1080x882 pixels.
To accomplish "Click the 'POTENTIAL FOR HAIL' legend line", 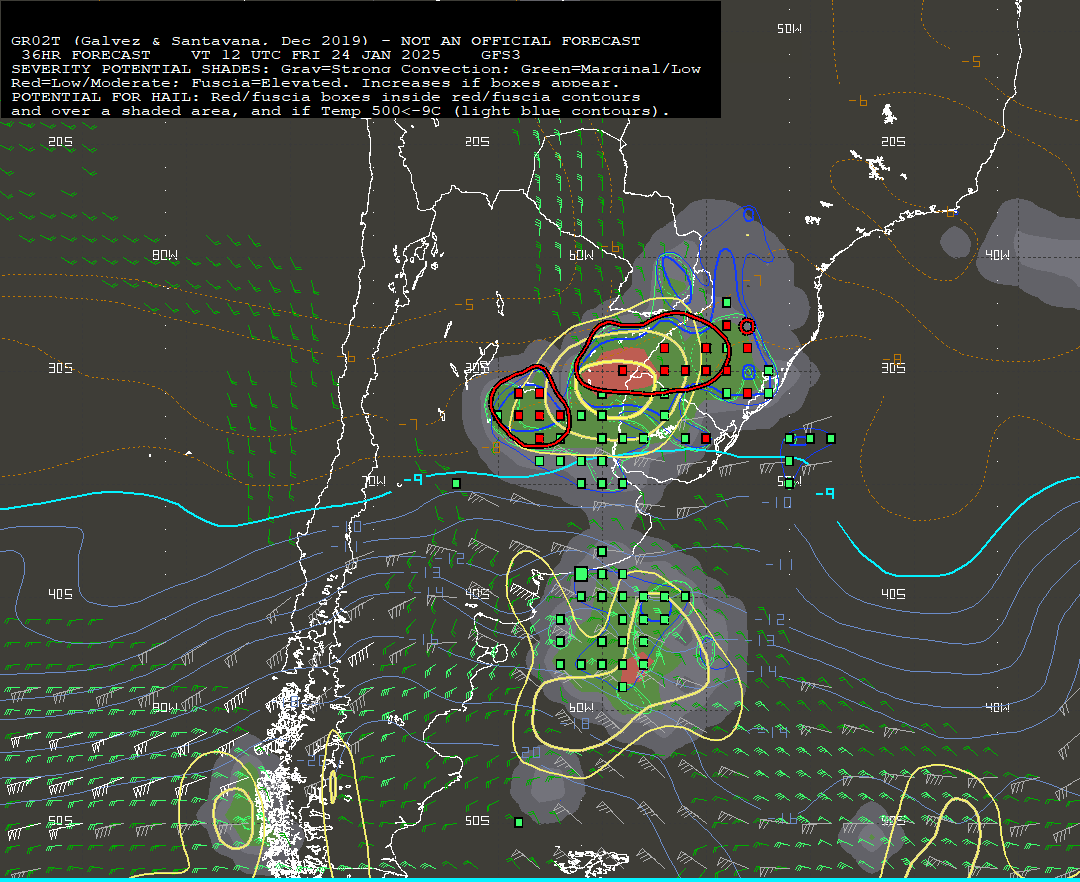I will click(326, 97).
